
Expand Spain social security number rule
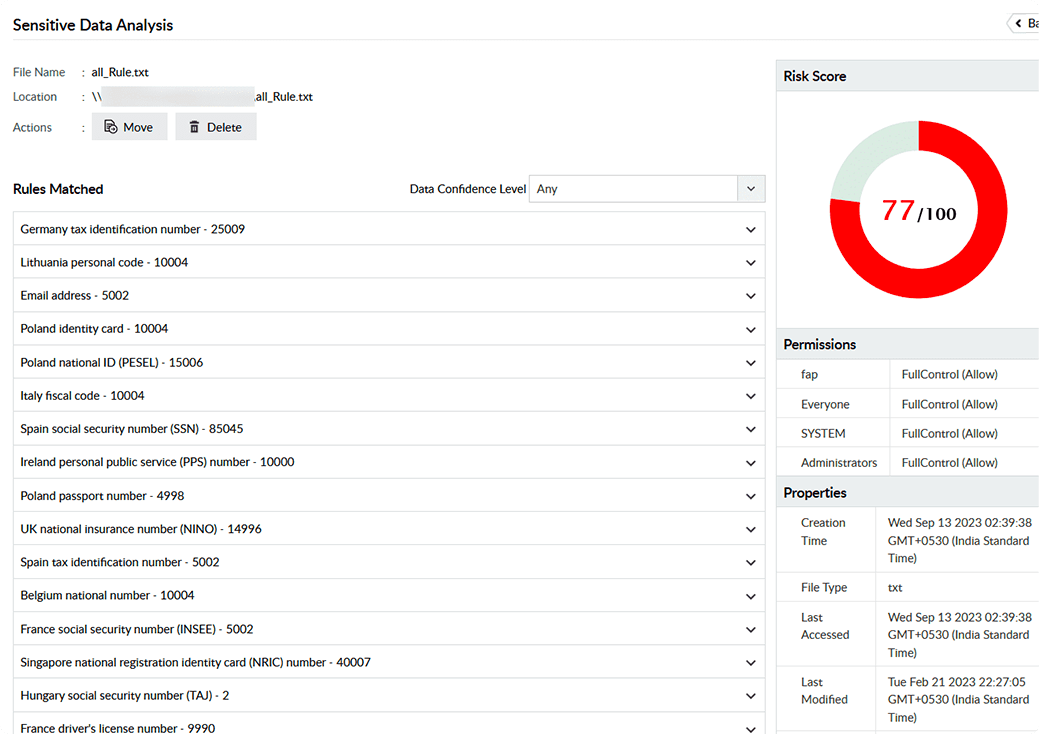[x=389, y=429]
